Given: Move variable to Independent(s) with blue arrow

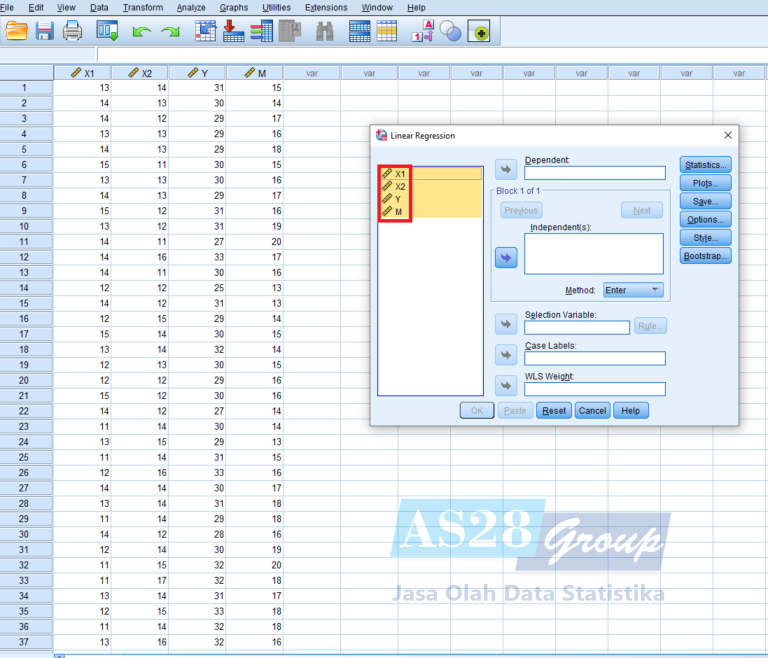Looking at the screenshot, I should (506, 258).
